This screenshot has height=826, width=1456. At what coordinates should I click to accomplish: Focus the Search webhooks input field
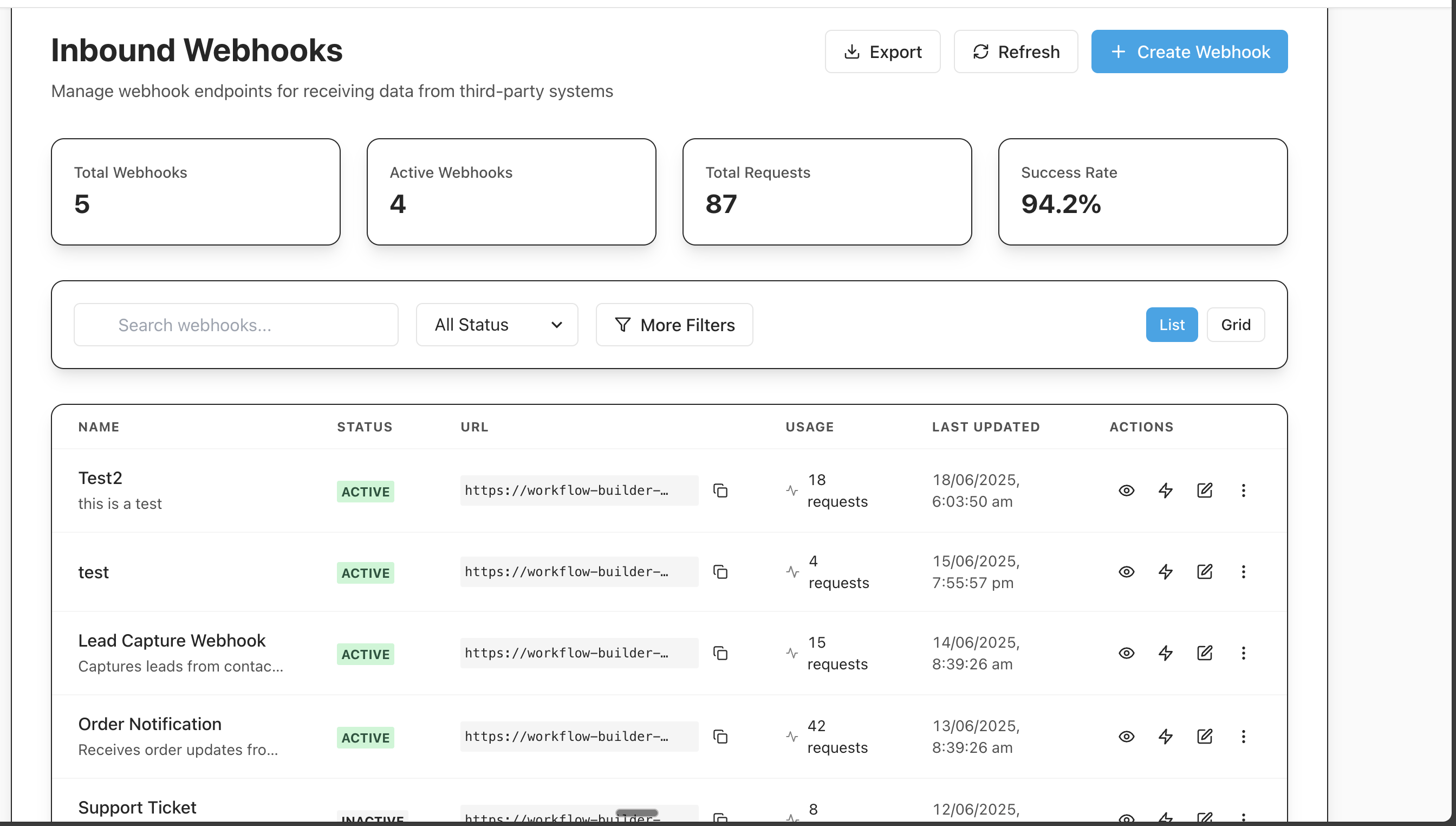point(236,325)
